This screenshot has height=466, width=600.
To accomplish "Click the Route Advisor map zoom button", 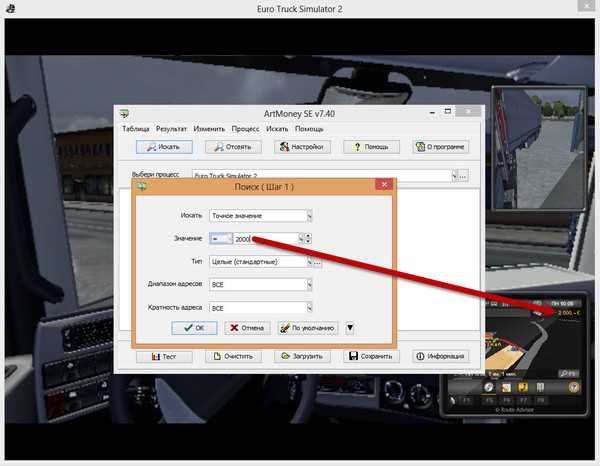I will (x=569, y=373).
